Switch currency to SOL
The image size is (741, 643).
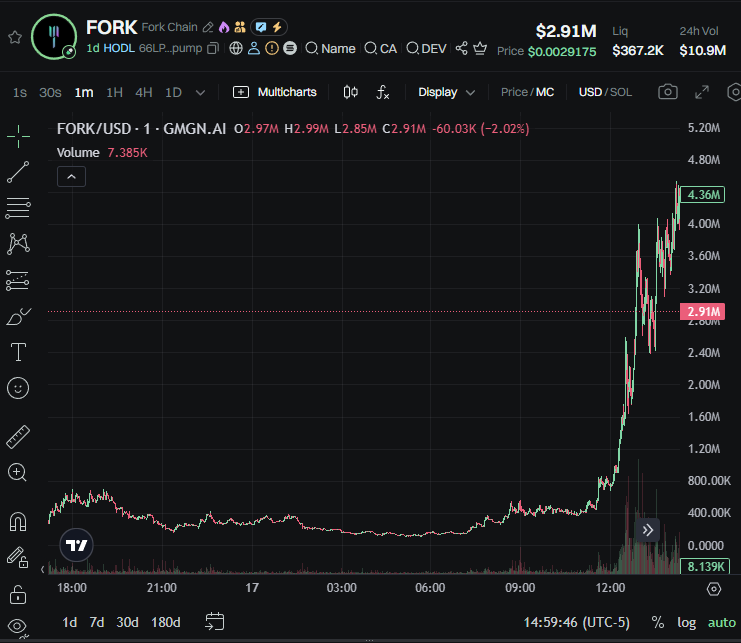[x=621, y=92]
